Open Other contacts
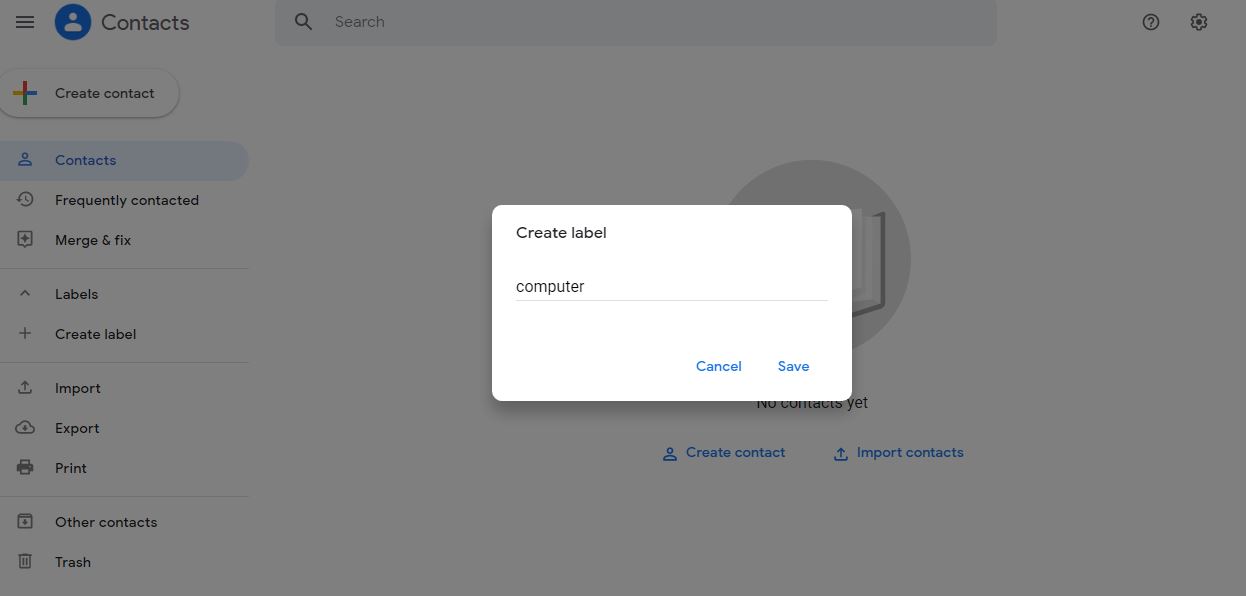This screenshot has width=1246, height=596. coord(124,522)
